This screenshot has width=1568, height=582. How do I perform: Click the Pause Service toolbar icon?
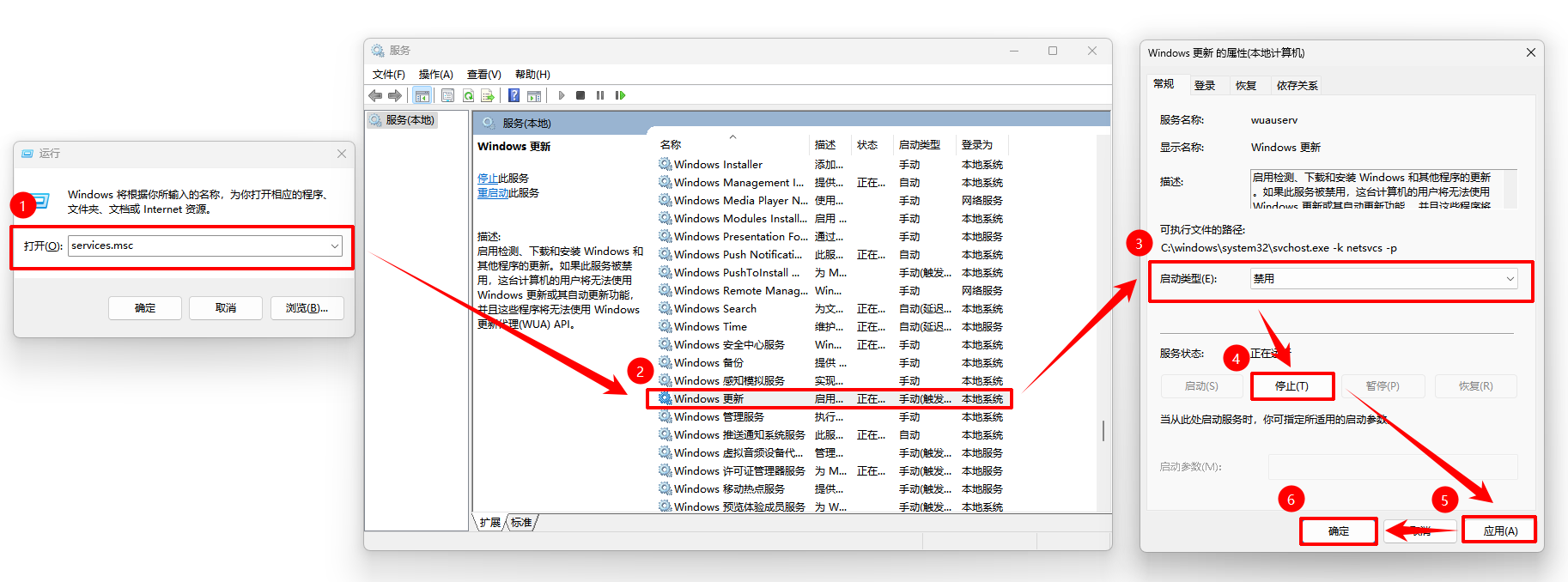(x=600, y=95)
